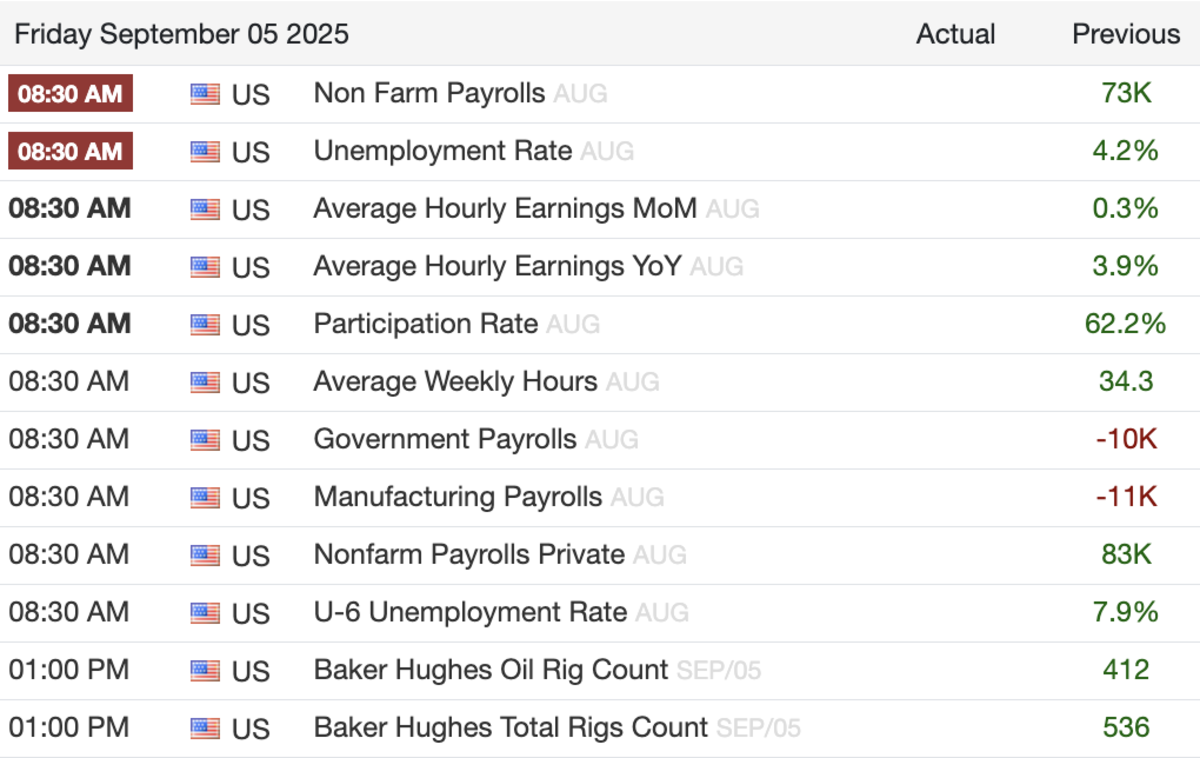Click the Actual column header

point(955,34)
